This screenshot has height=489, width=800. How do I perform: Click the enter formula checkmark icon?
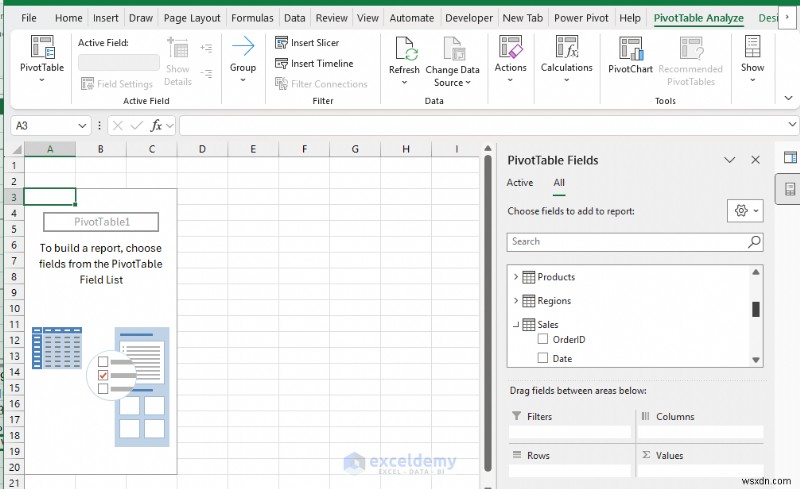(x=136, y=126)
